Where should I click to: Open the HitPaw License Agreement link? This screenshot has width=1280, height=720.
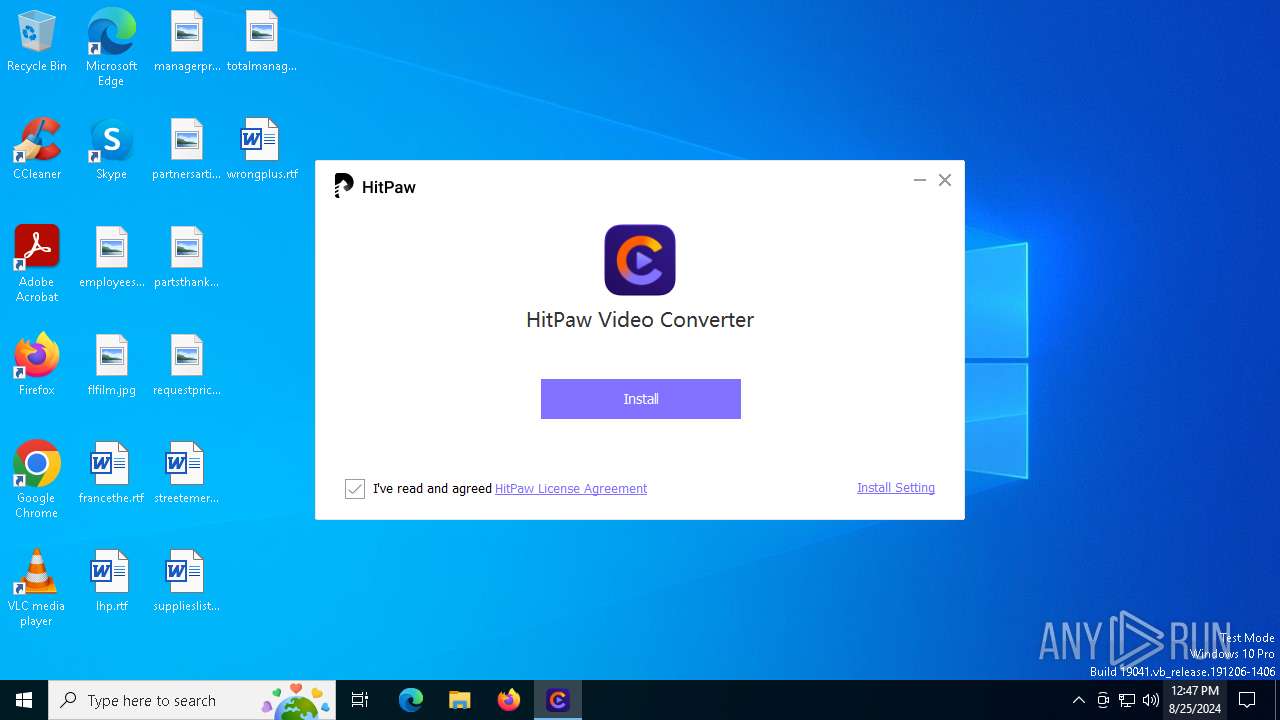571,489
